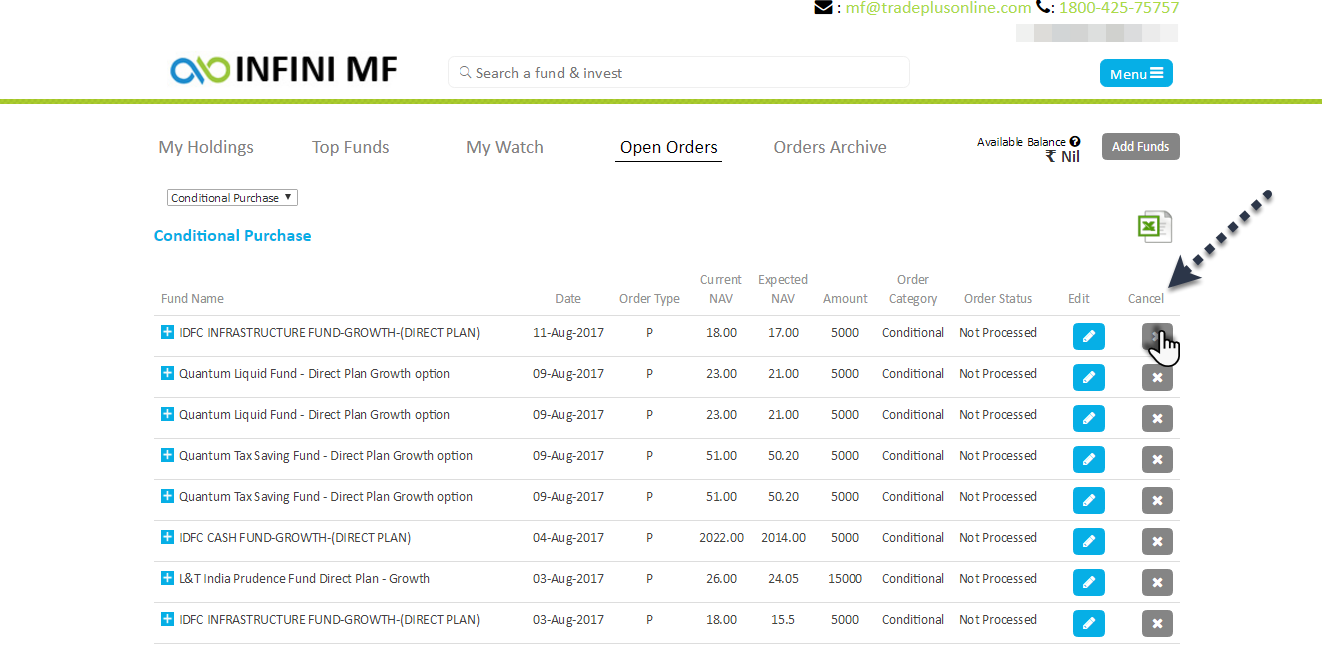Cancel the IDFC Infrastructure order dated 11-Aug-2017
This screenshot has height=650, width=1322.
point(1157,337)
